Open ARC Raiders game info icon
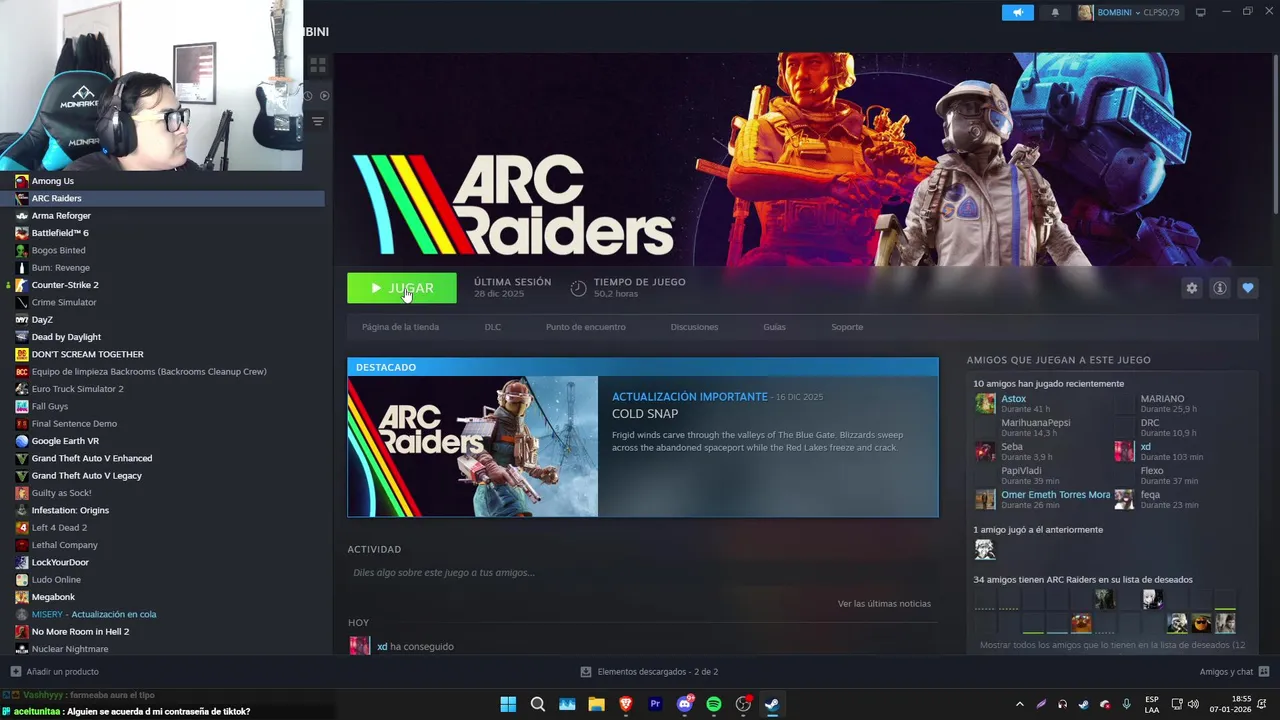Viewport: 1280px width, 720px height. (1219, 288)
